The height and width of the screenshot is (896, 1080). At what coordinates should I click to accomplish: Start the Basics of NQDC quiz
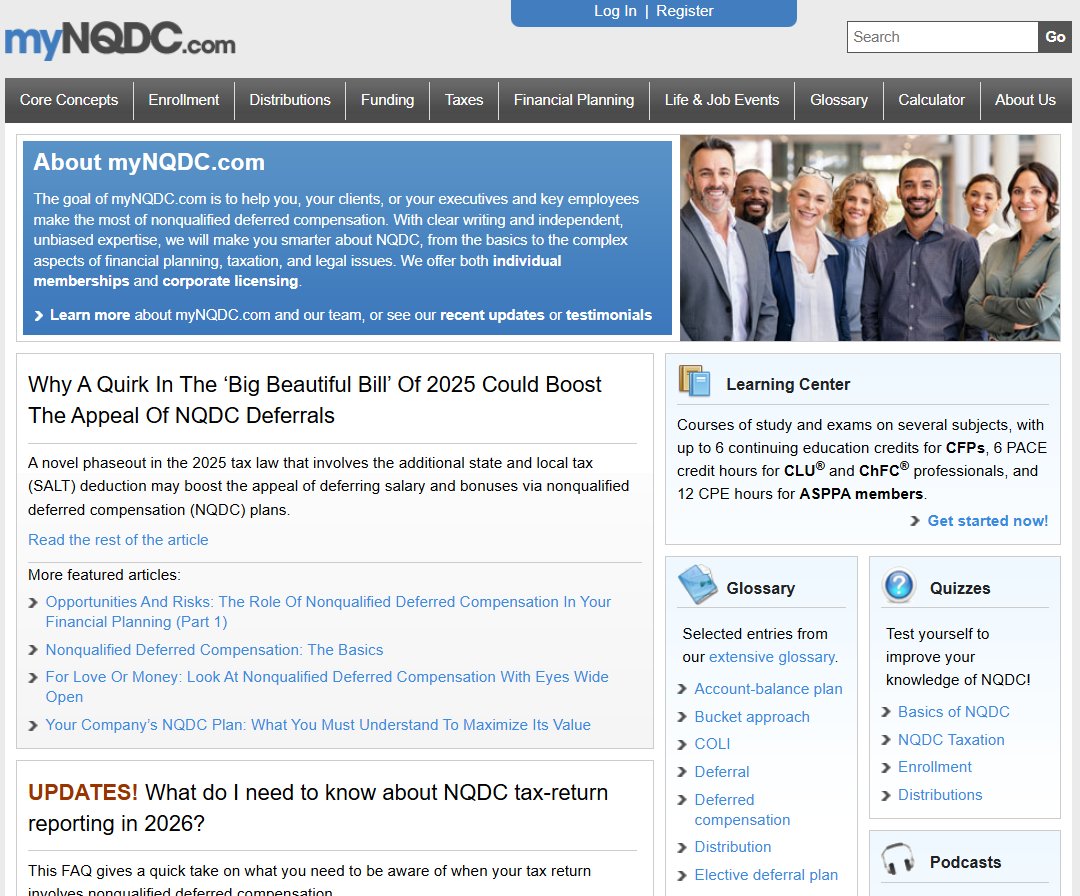954,712
